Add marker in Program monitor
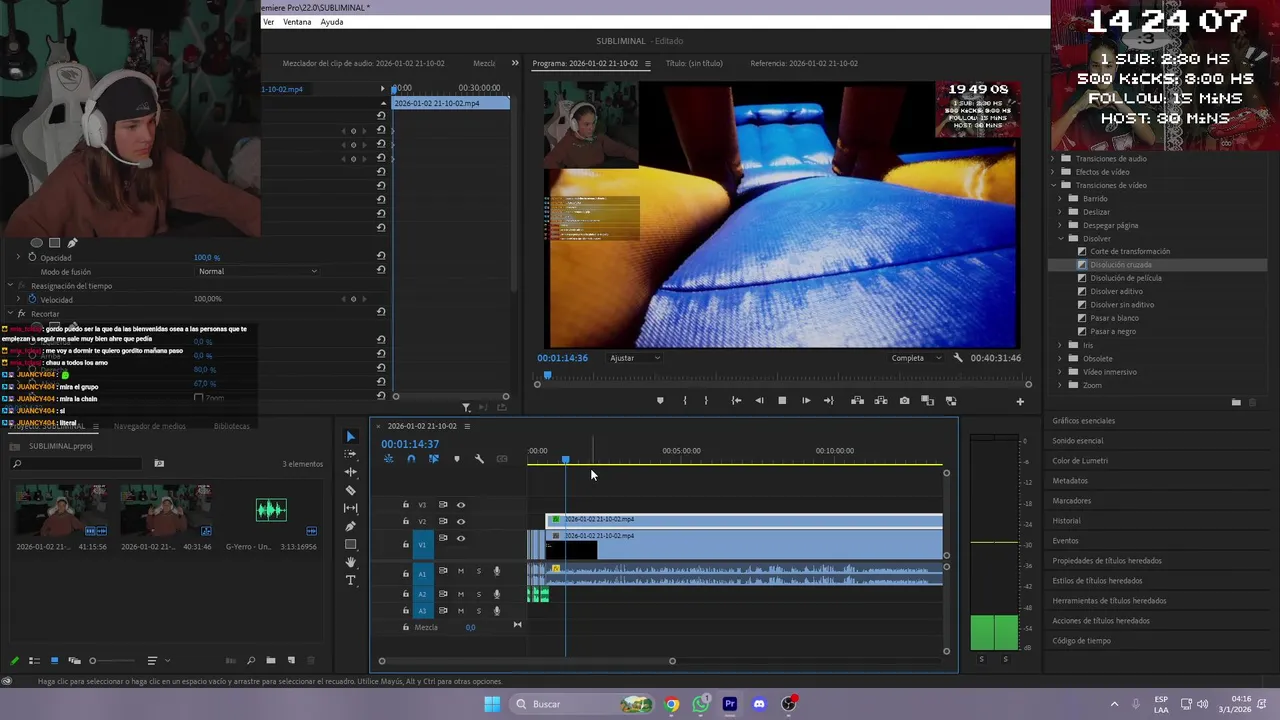Image resolution: width=1280 pixels, height=720 pixels. 660,401
